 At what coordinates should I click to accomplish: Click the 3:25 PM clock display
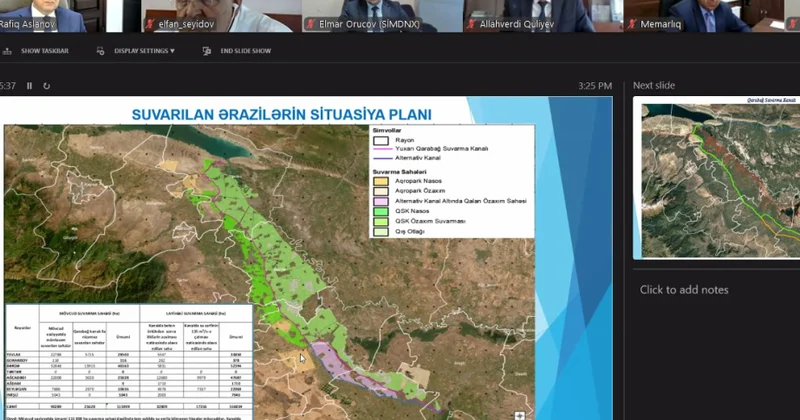coord(594,86)
